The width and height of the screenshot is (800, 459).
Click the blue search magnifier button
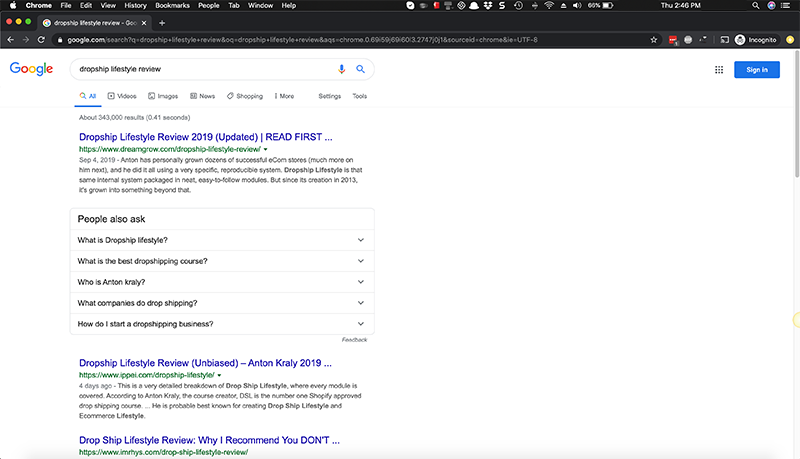pyautogui.click(x=360, y=69)
